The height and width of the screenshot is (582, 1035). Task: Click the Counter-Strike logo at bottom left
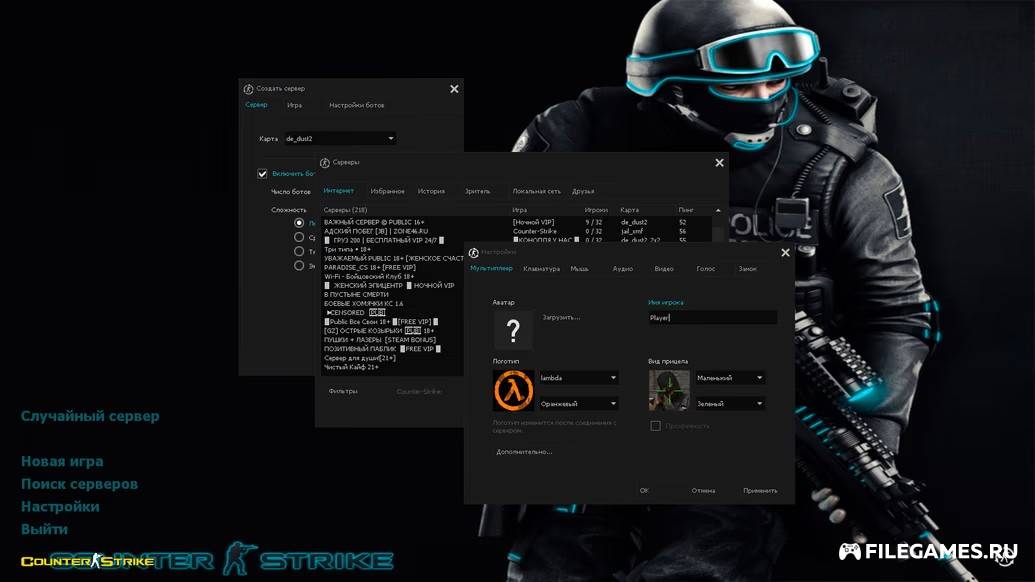(88, 561)
